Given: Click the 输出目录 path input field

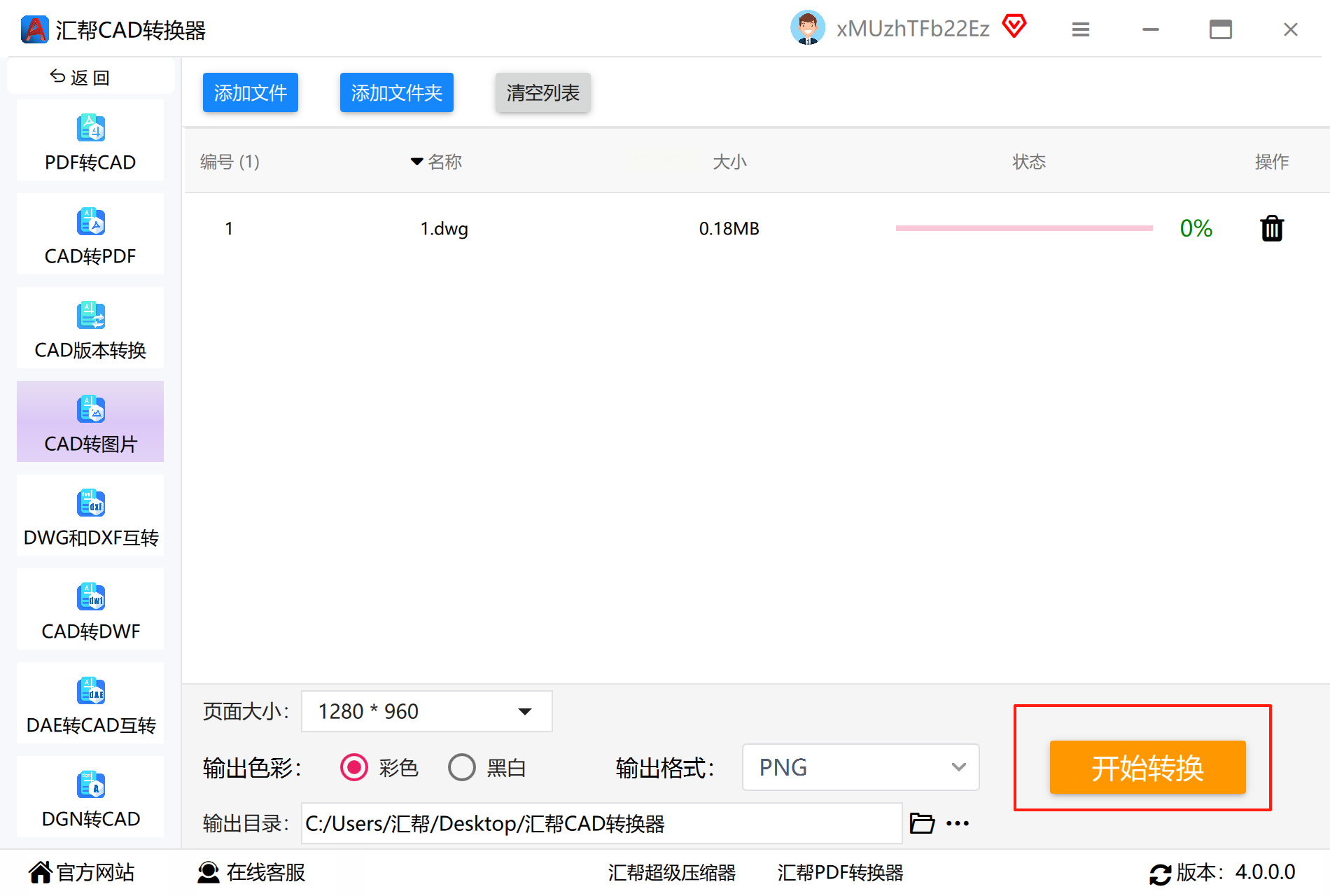Looking at the screenshot, I should (x=601, y=823).
